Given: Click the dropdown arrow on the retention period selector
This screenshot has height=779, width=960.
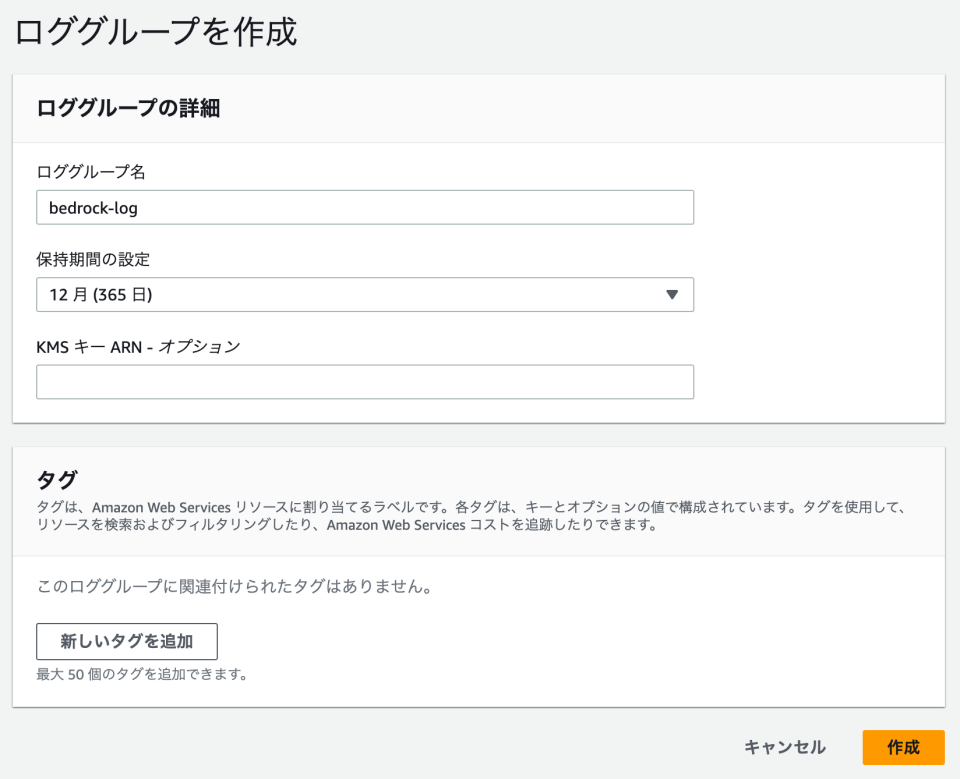Looking at the screenshot, I should [674, 294].
